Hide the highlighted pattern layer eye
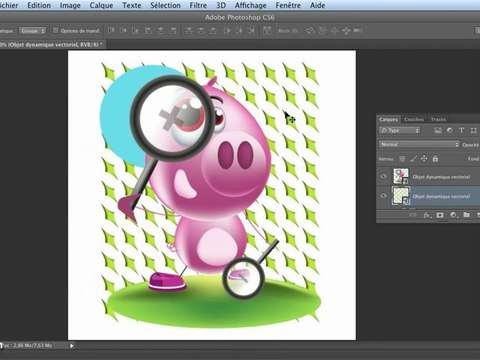 click(x=384, y=196)
